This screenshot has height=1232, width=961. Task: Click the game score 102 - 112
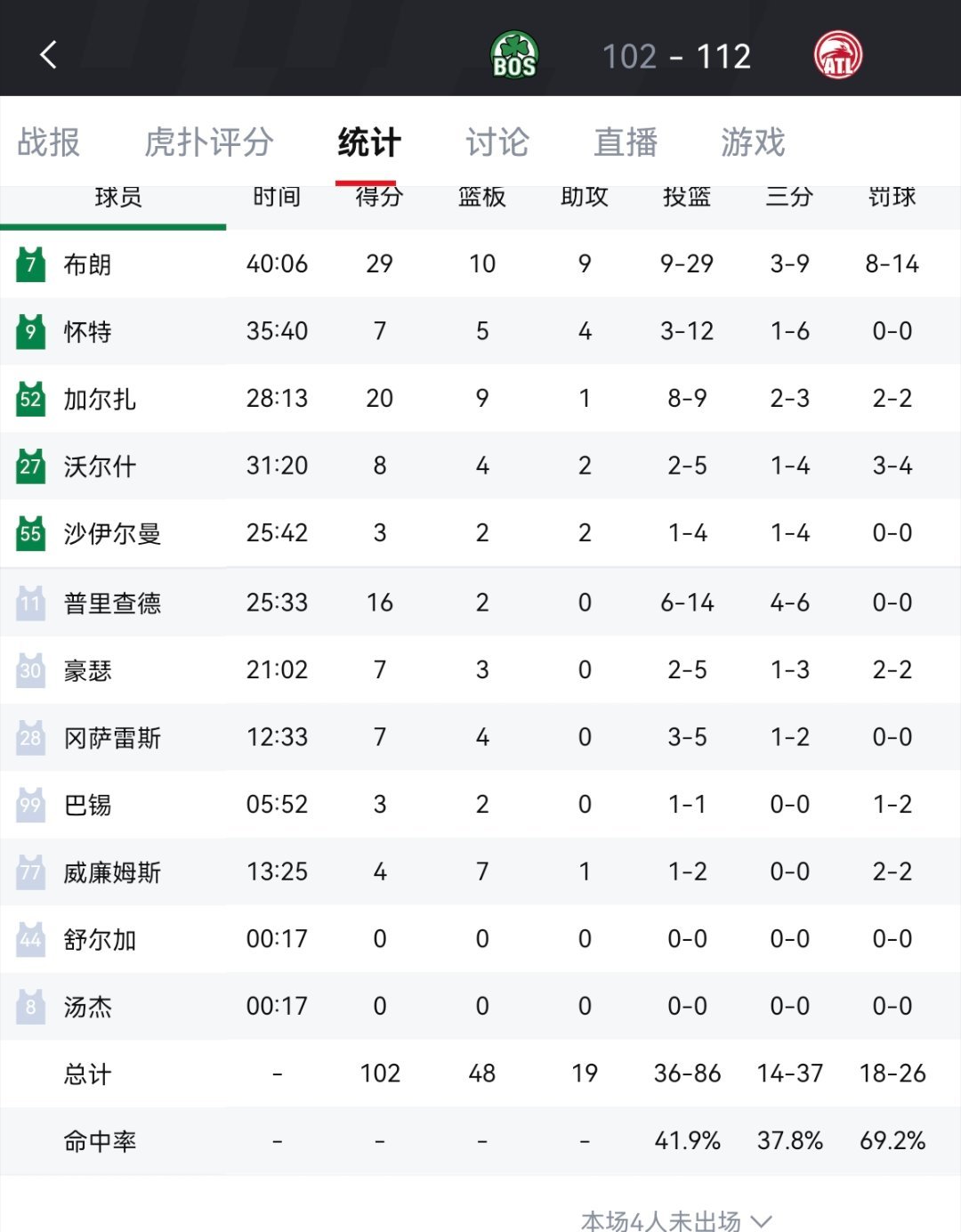tap(678, 55)
